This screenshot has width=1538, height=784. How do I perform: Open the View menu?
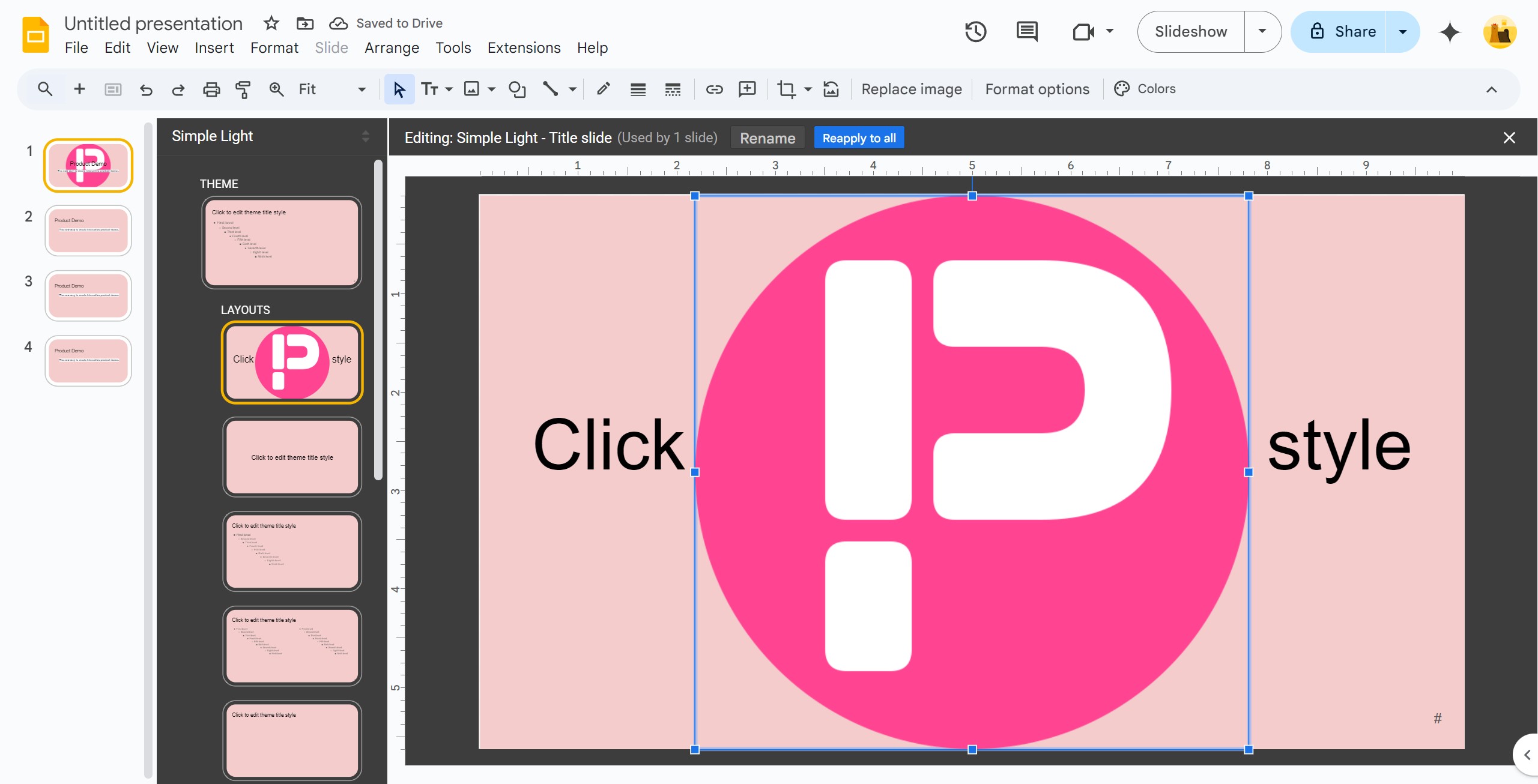[x=162, y=48]
